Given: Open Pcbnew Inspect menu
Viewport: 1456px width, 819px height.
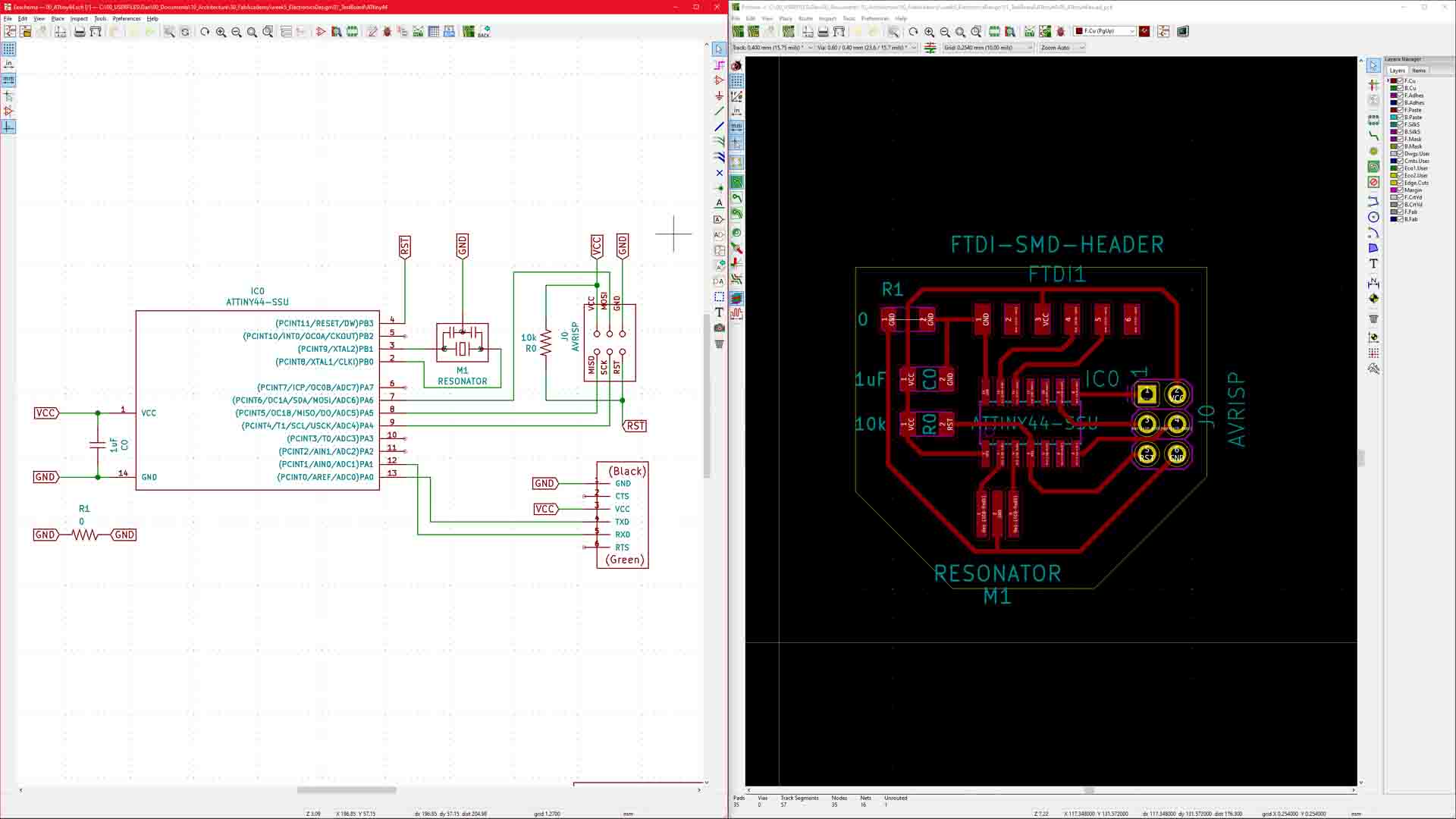Looking at the screenshot, I should click(827, 18).
